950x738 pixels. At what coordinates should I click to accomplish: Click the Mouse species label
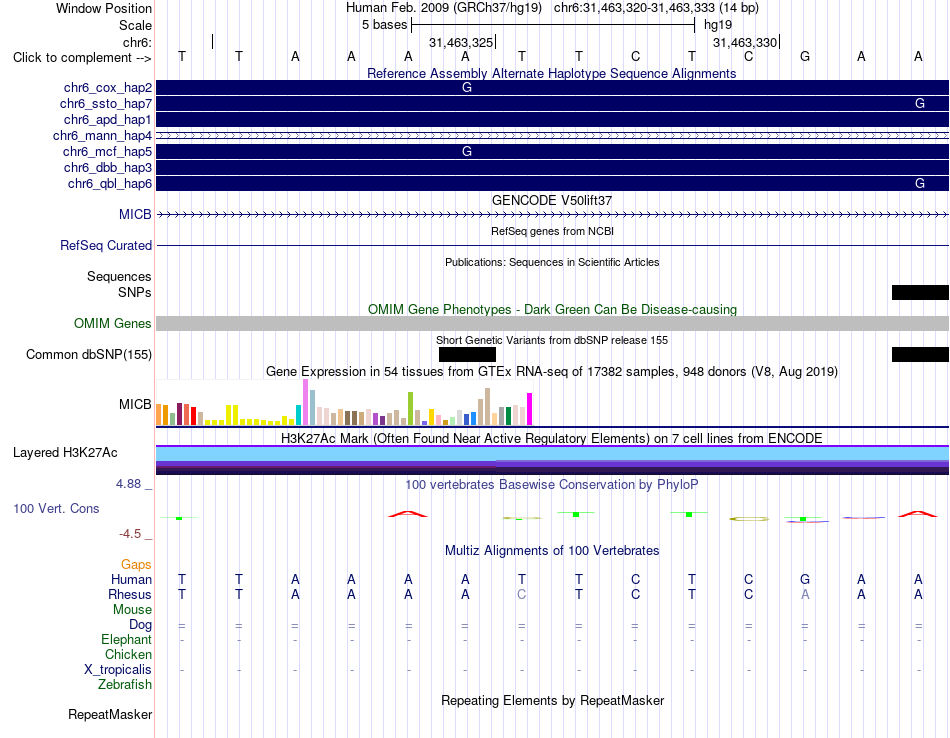(x=132, y=610)
